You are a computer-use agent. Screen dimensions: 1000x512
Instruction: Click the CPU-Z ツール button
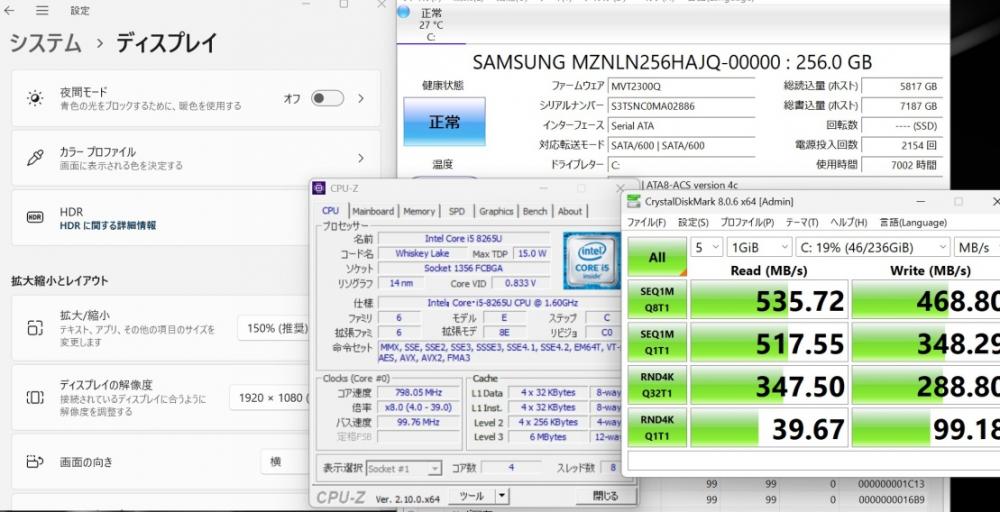tap(471, 495)
